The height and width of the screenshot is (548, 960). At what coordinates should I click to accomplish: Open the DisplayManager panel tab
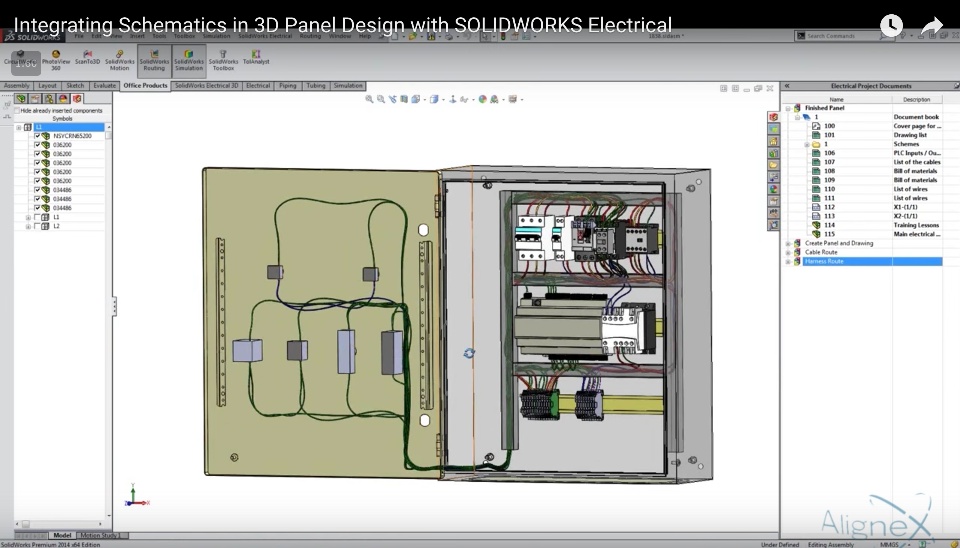[63, 99]
